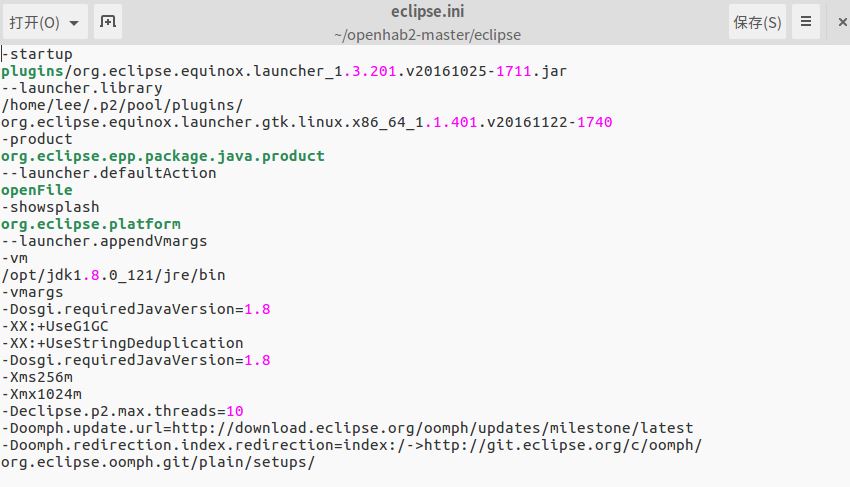Click the launcher.gtk.linux.x86_64 line

click(307, 122)
